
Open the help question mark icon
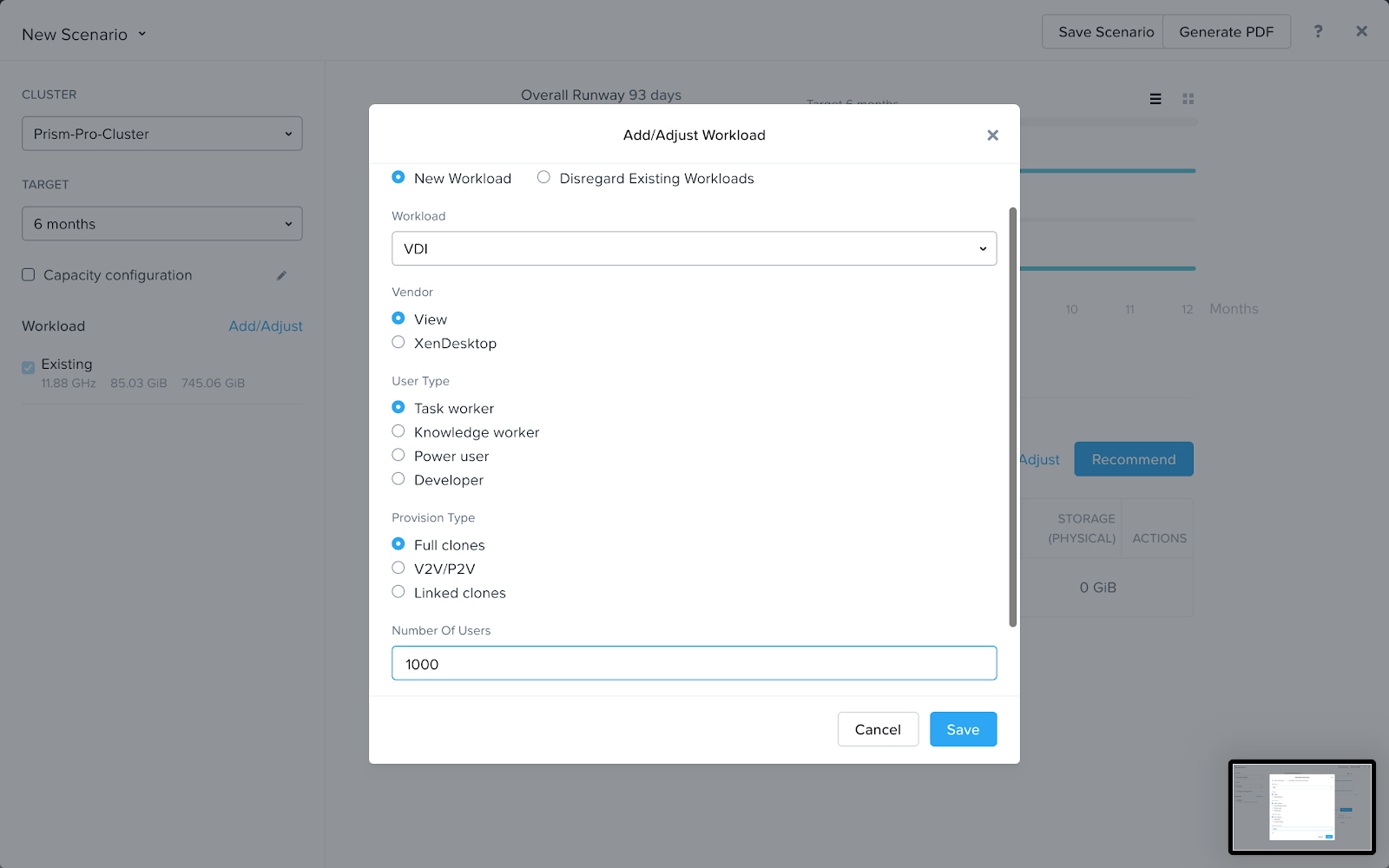(x=1318, y=31)
